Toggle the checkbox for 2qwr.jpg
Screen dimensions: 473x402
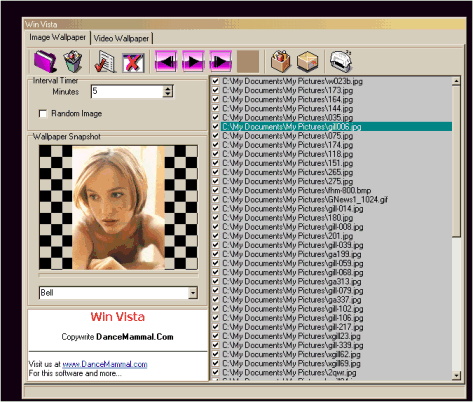pyautogui.click(x=215, y=372)
